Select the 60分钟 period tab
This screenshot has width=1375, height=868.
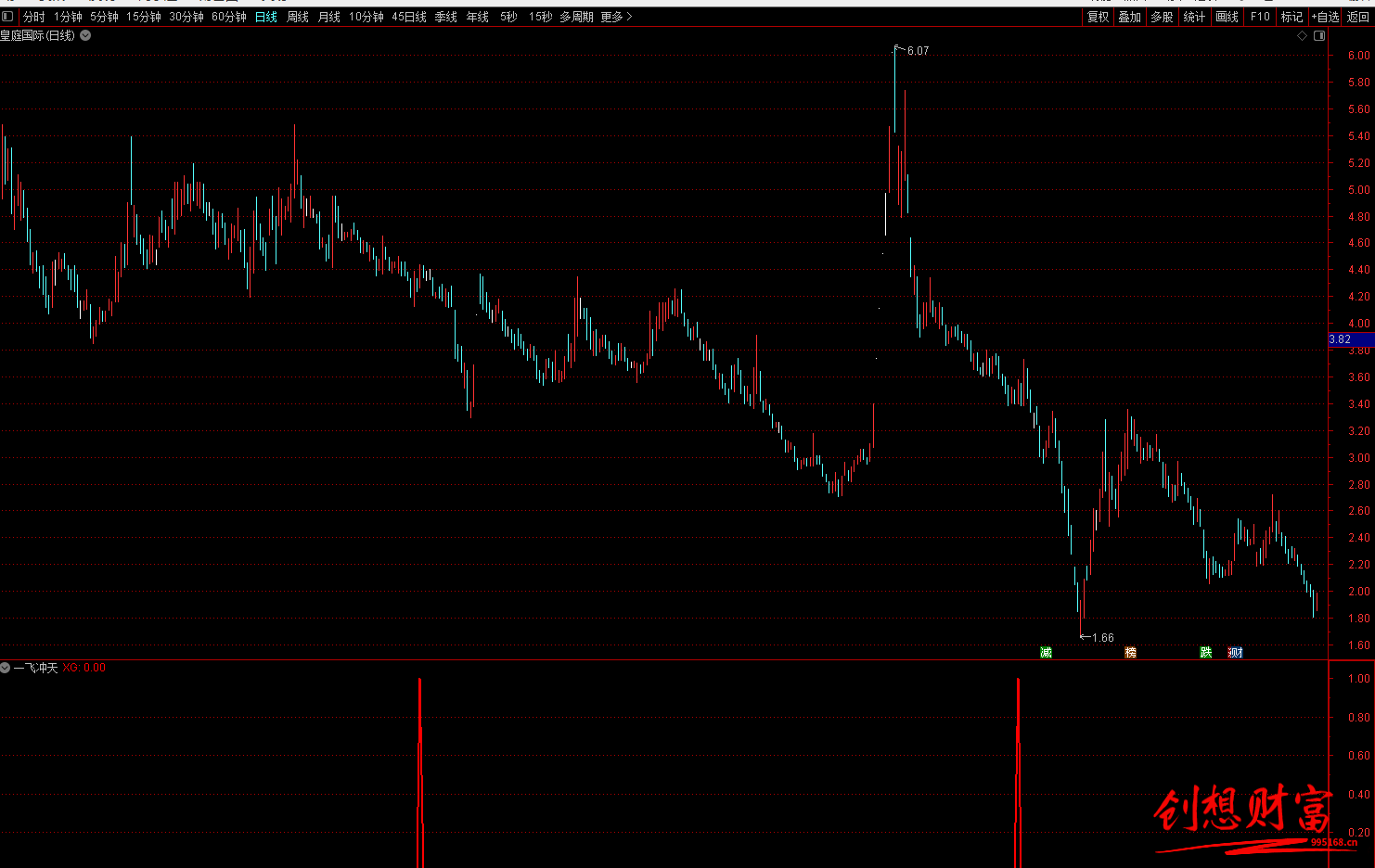(x=228, y=17)
